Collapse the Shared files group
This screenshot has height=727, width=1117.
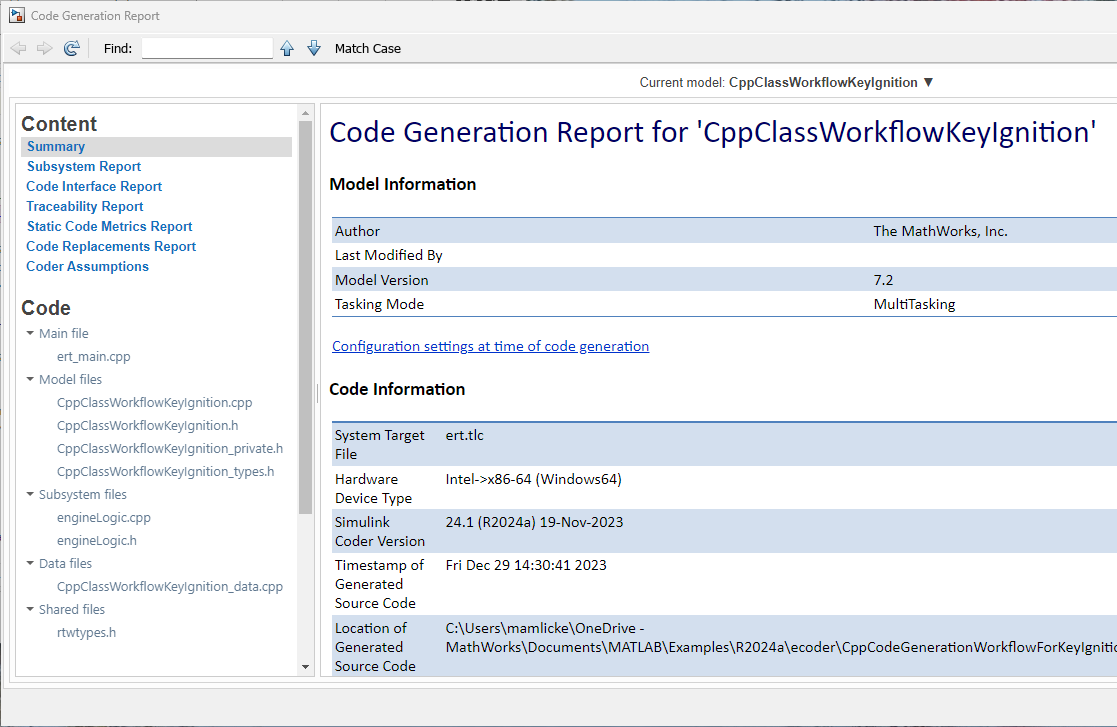point(30,609)
